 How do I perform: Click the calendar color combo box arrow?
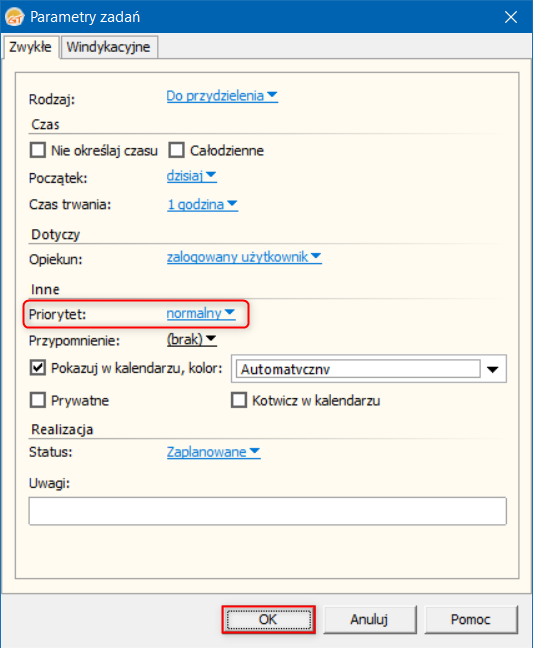(x=493, y=369)
